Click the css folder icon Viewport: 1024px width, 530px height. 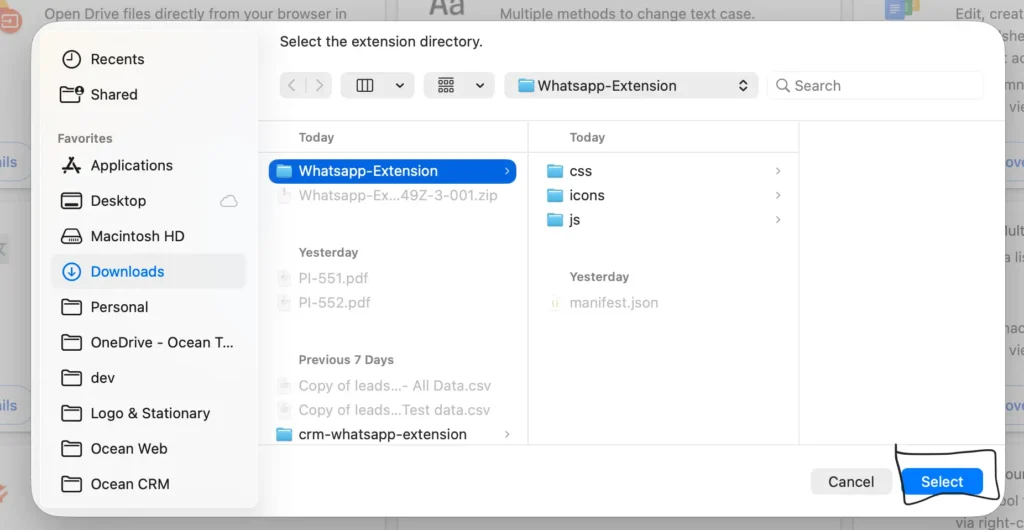click(x=554, y=171)
